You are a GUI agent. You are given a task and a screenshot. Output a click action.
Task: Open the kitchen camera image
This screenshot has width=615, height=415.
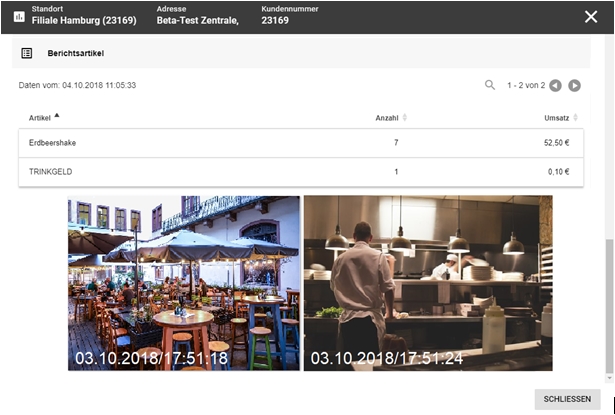(427, 282)
